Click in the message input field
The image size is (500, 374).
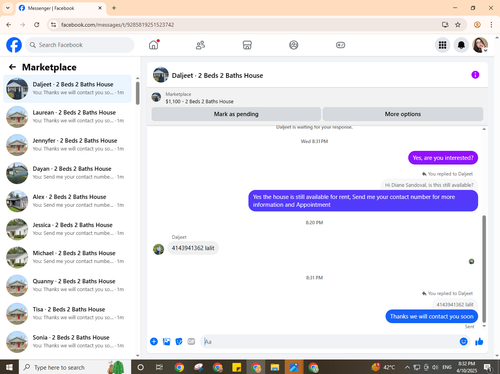(x=329, y=342)
